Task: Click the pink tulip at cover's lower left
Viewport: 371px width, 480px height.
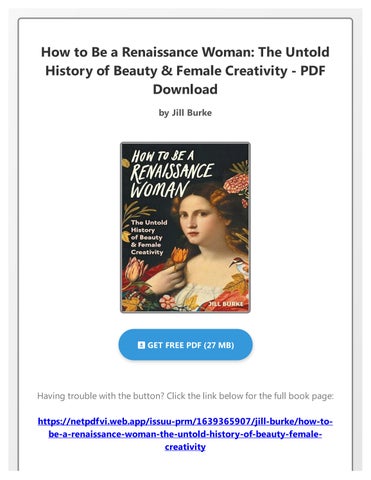Action: click(x=135, y=270)
